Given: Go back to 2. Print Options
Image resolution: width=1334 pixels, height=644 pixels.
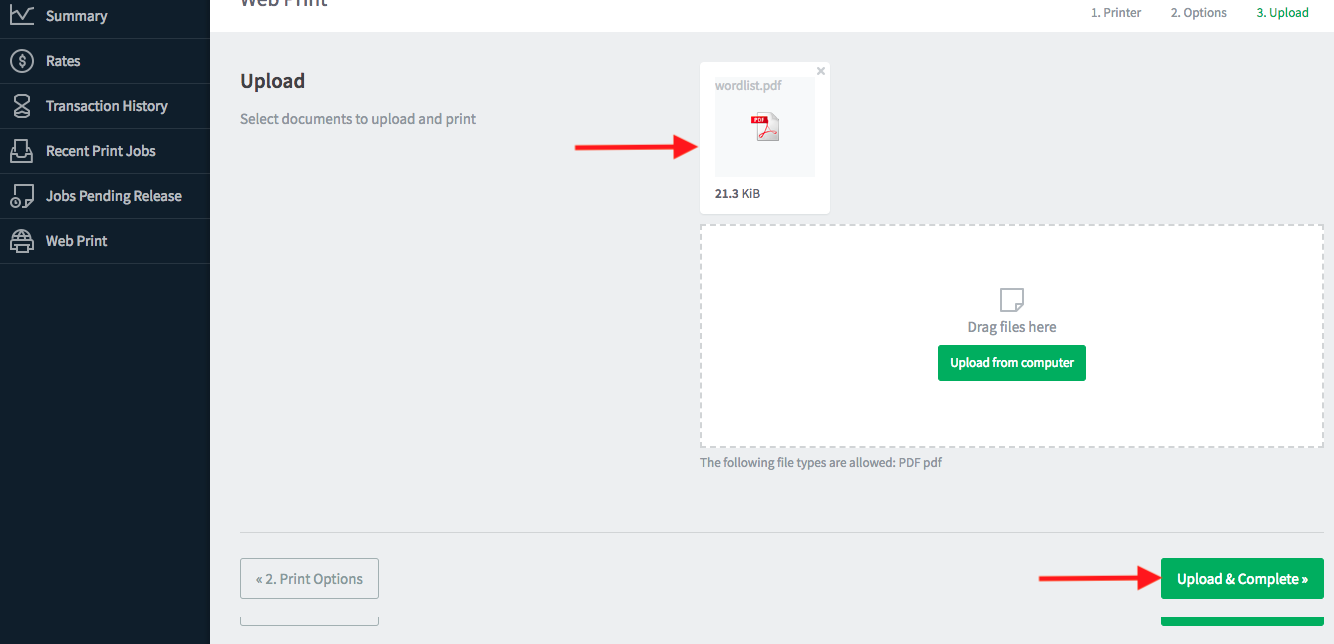Looking at the screenshot, I should (x=309, y=579).
